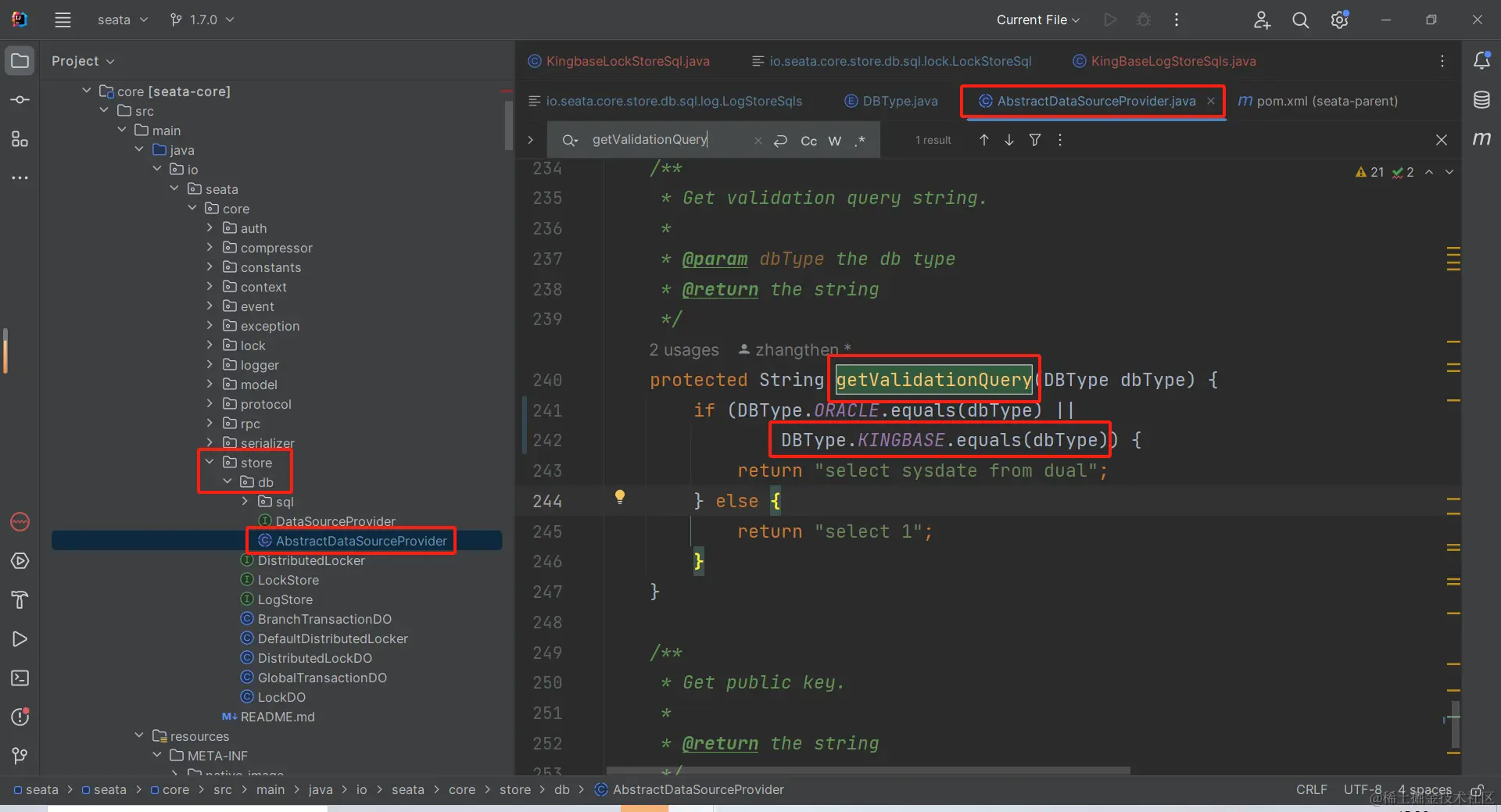Insert new line in search field

pos(780,141)
